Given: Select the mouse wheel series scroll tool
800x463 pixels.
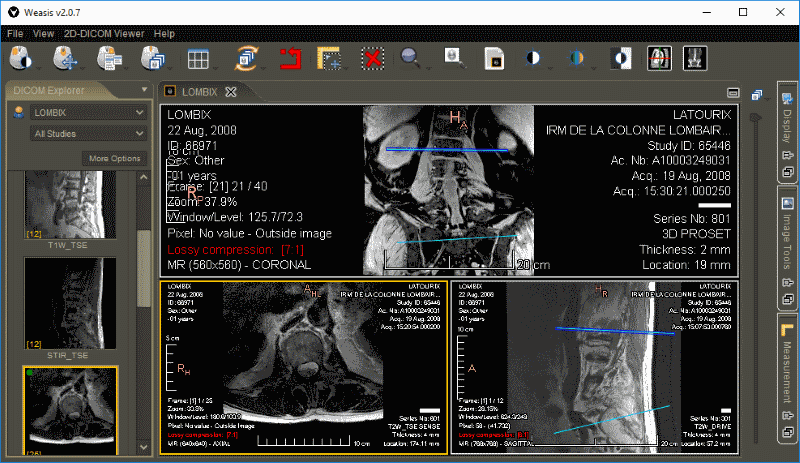Looking at the screenshot, I should [153, 58].
